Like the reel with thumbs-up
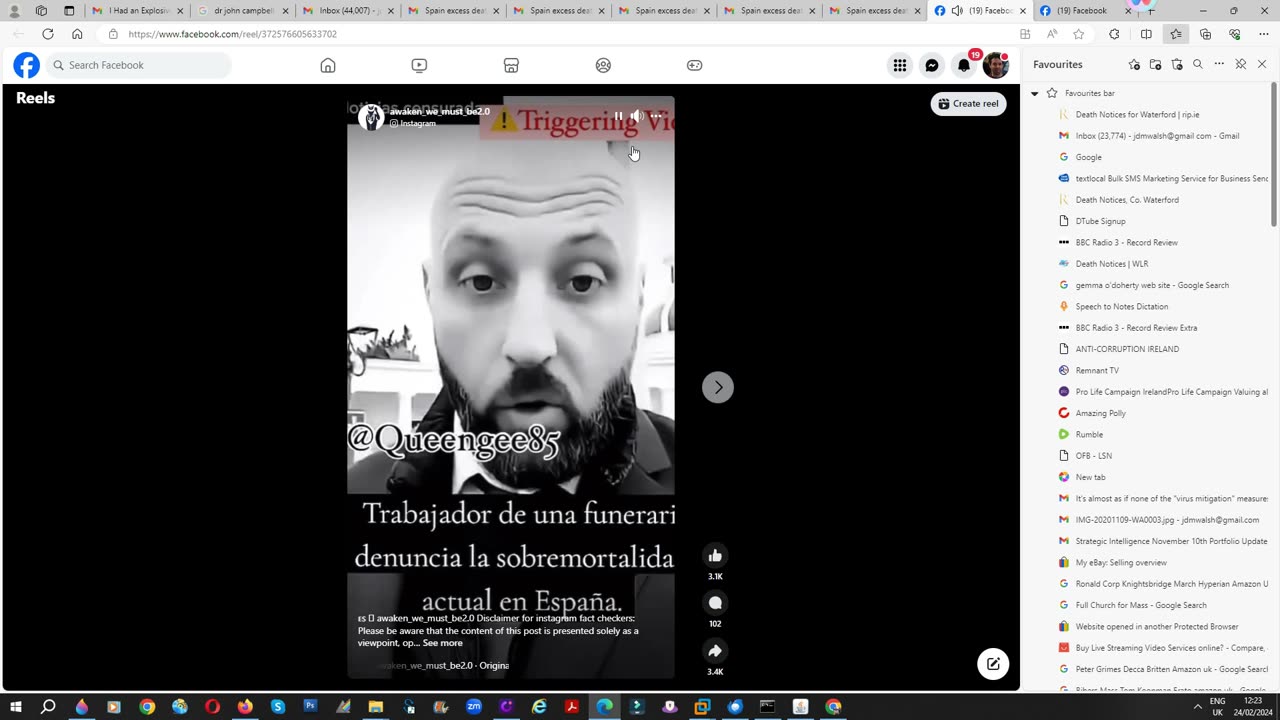 pos(715,556)
